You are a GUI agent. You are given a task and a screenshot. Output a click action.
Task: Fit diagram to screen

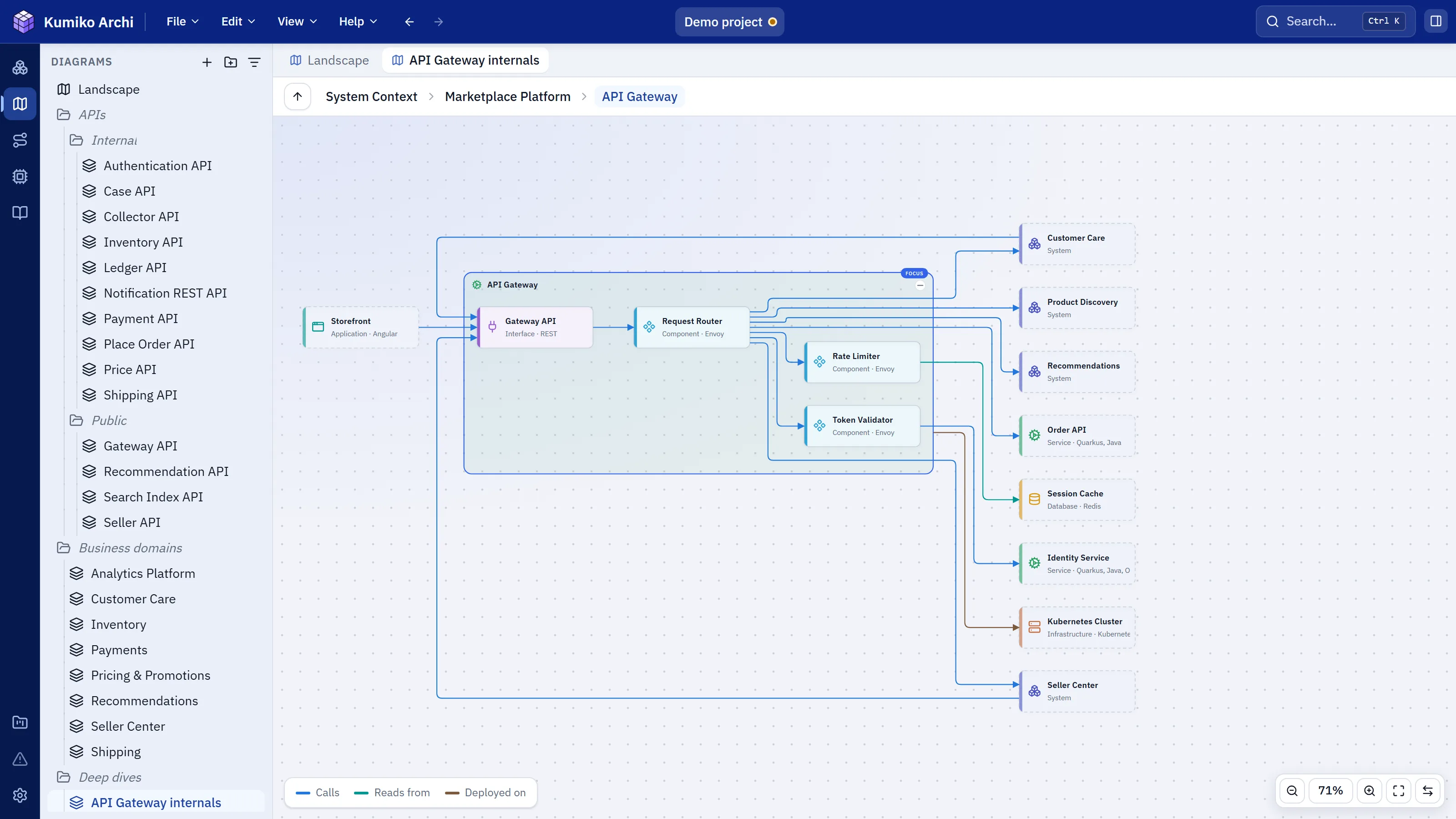tap(1399, 791)
